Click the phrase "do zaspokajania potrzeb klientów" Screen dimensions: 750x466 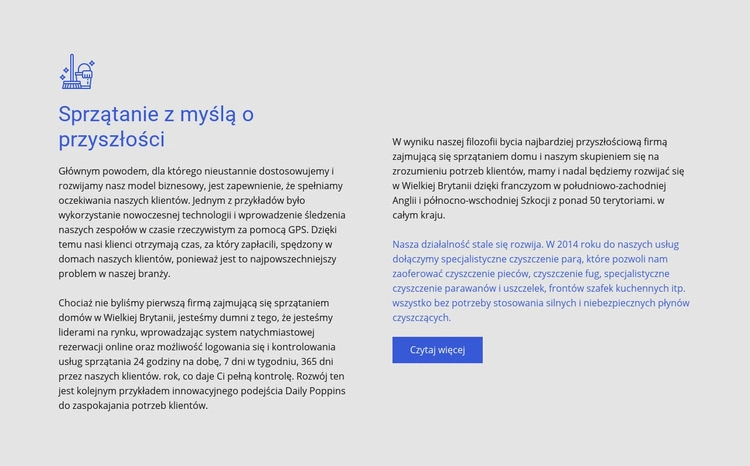pos(133,405)
